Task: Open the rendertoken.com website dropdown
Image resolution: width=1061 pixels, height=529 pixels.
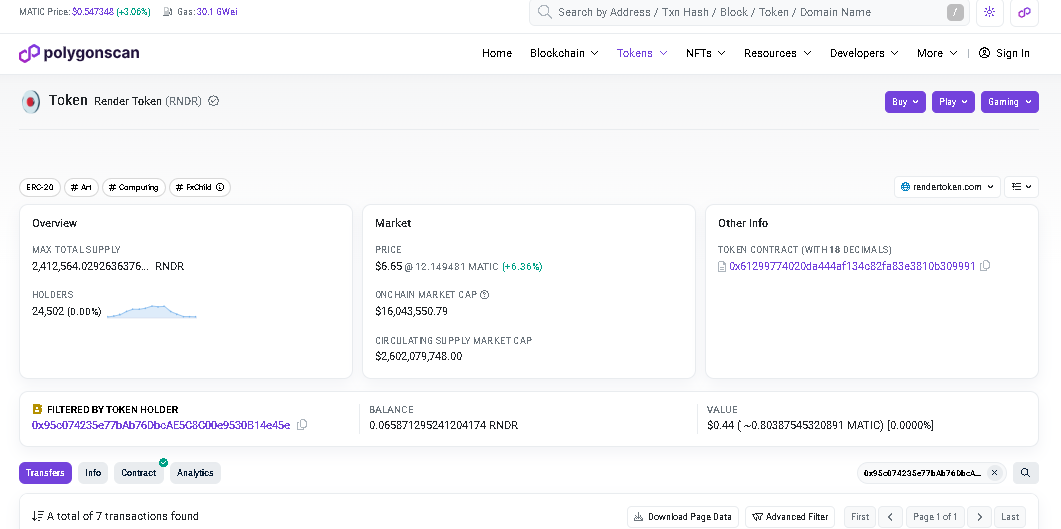Action: (947, 187)
